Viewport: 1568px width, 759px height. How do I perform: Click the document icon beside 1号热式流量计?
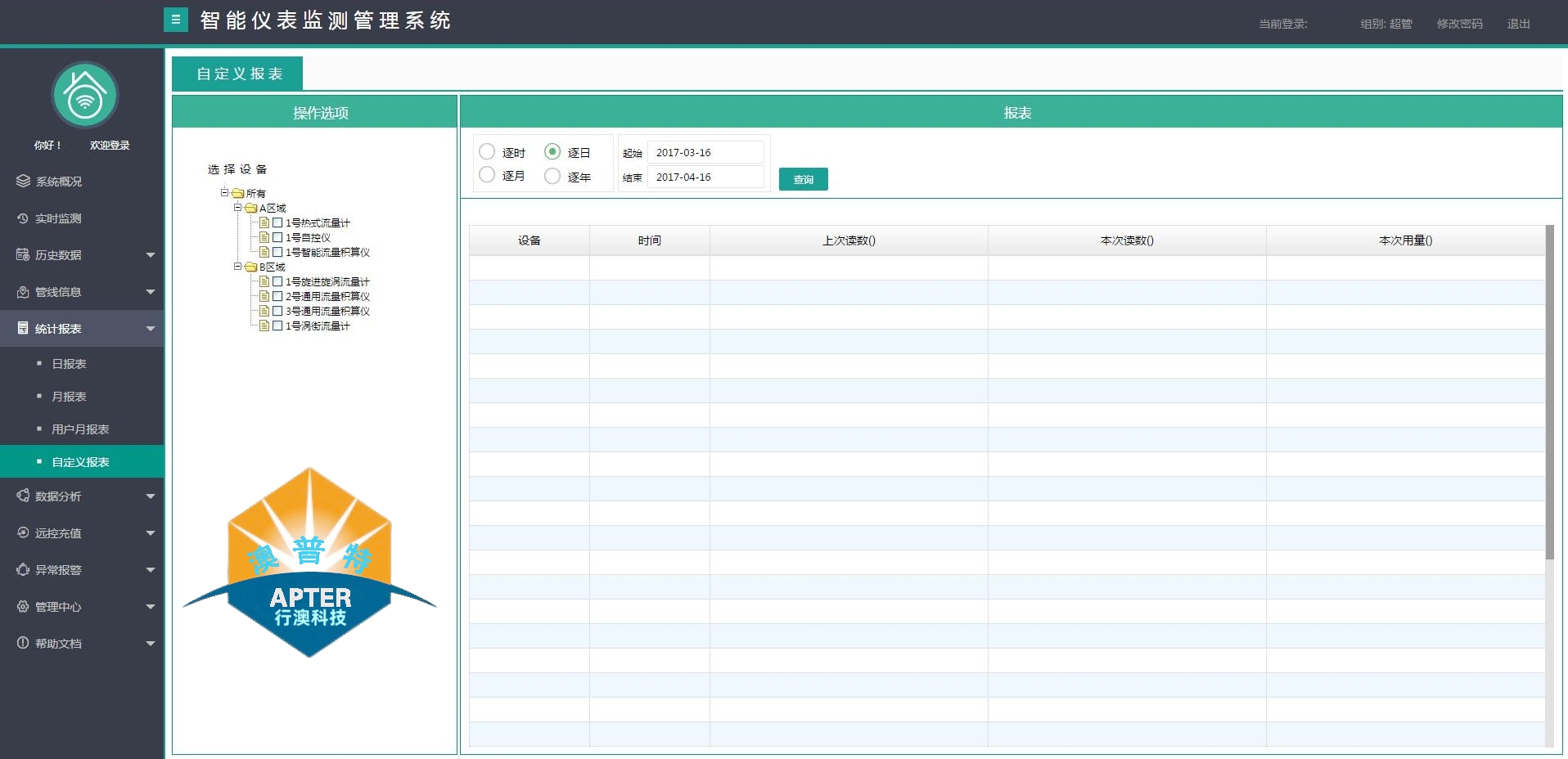(264, 222)
